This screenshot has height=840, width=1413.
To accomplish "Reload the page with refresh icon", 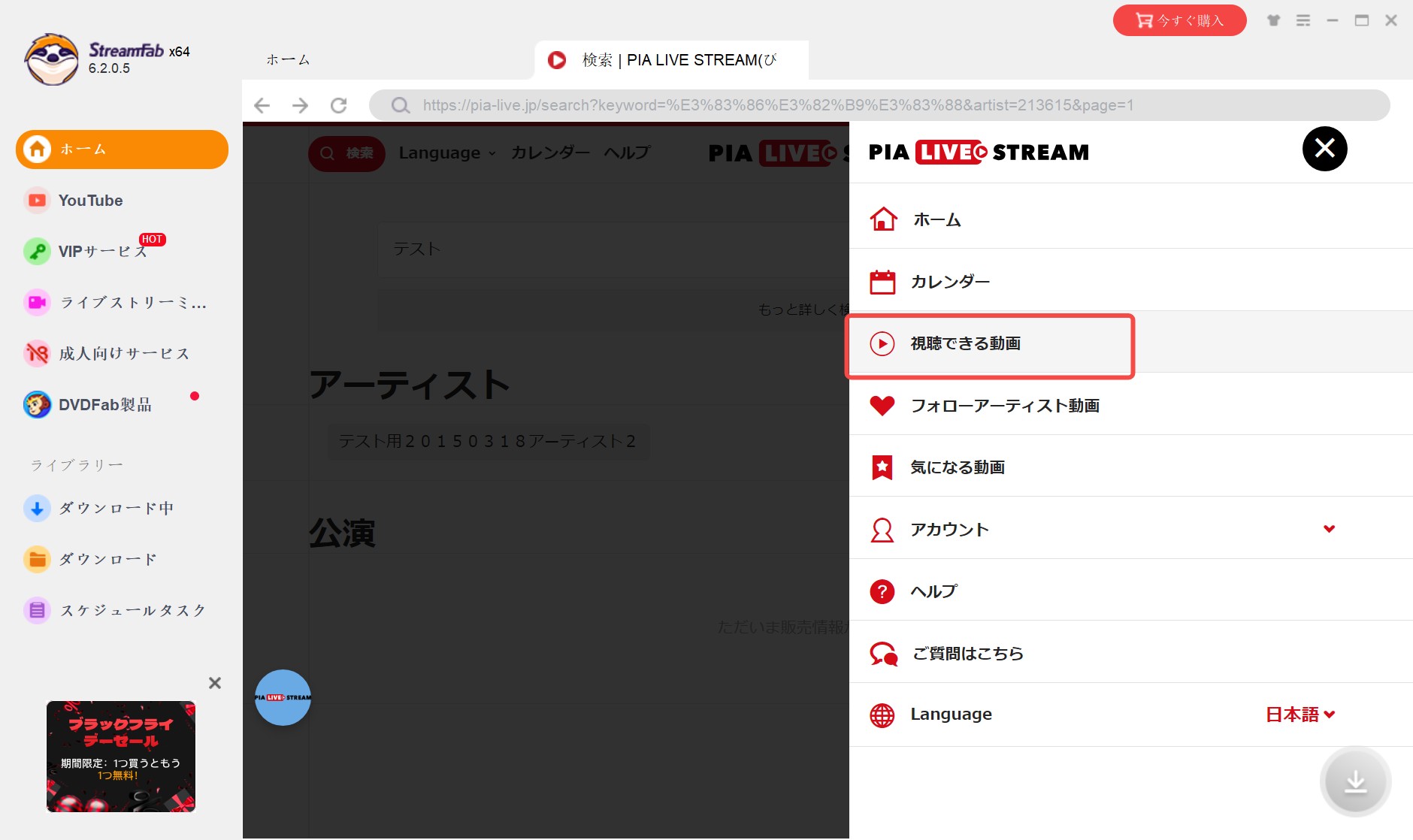I will 339,105.
